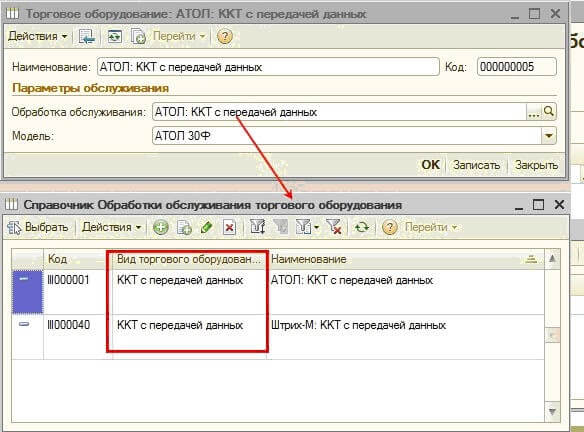Expand the Действия menu in top window
The image size is (584, 432).
(38, 36)
